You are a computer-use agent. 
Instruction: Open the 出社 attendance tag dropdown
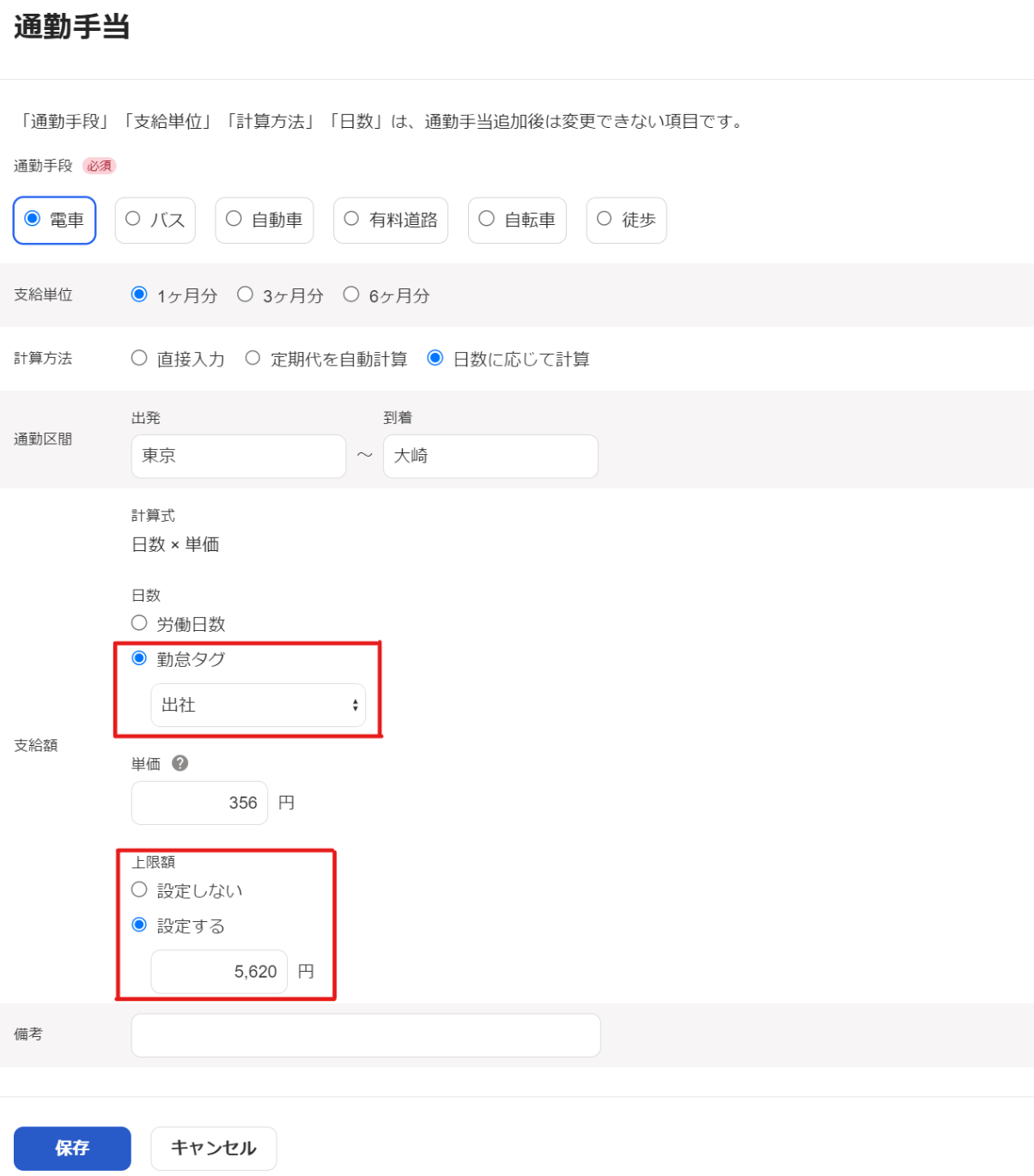258,705
